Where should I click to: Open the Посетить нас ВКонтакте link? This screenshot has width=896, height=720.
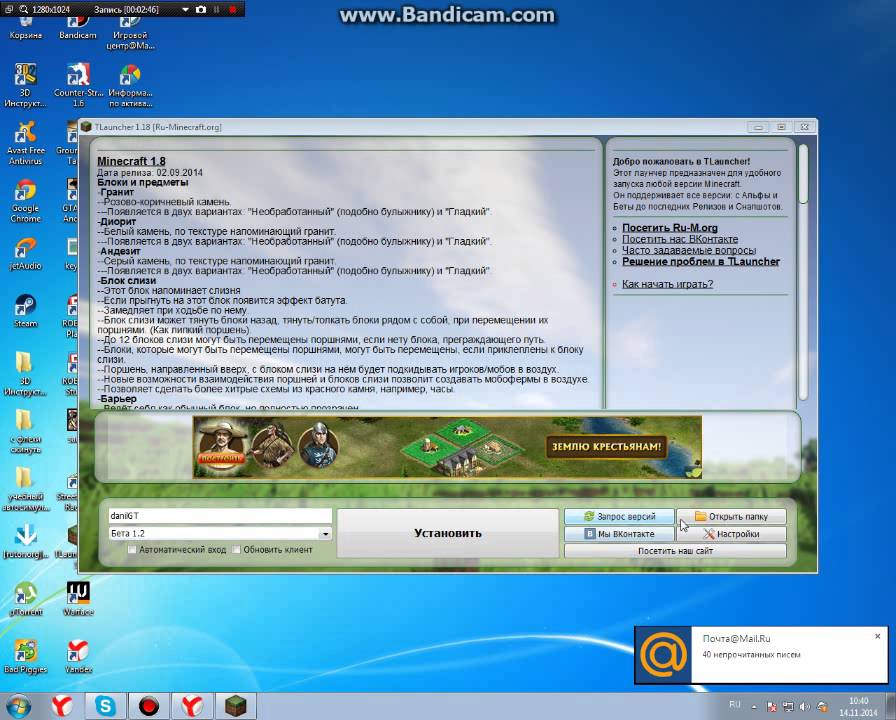point(679,239)
